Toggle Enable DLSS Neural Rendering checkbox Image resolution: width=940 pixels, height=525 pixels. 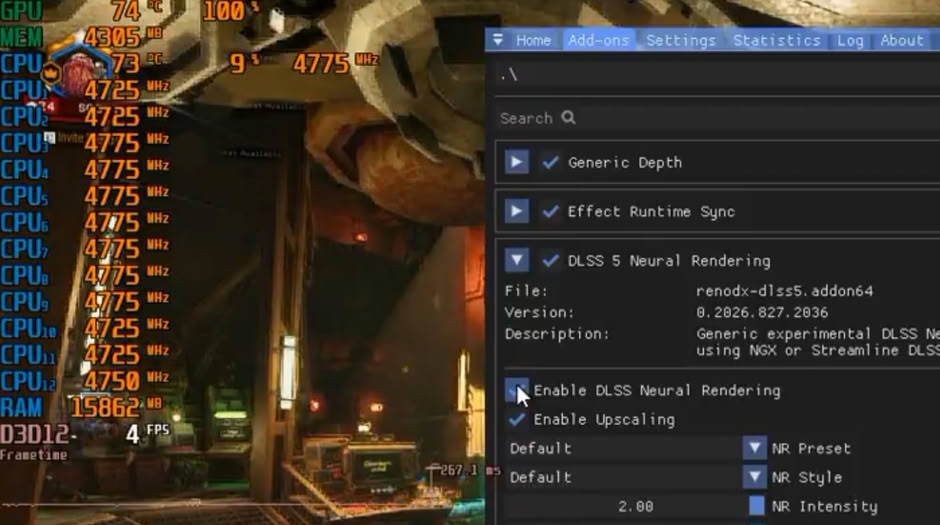(516, 390)
